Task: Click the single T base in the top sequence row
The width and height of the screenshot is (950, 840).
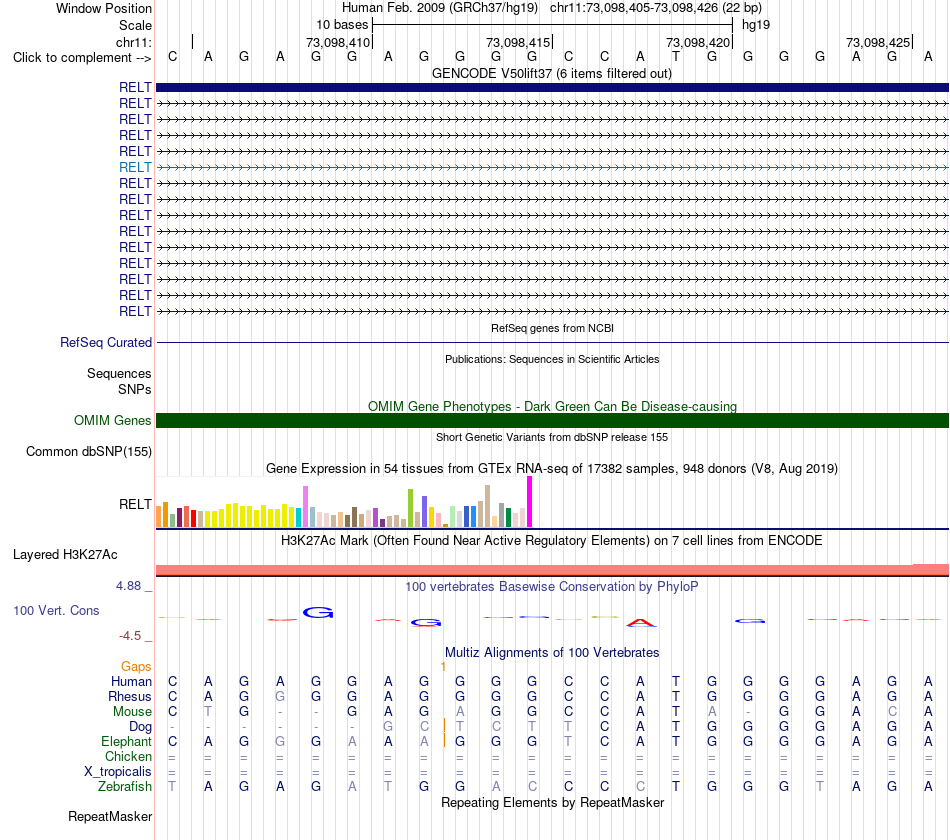Action: (x=676, y=56)
